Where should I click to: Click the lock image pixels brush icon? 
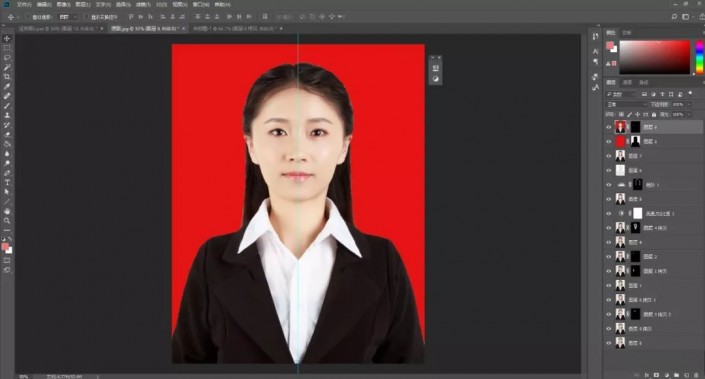coord(629,115)
